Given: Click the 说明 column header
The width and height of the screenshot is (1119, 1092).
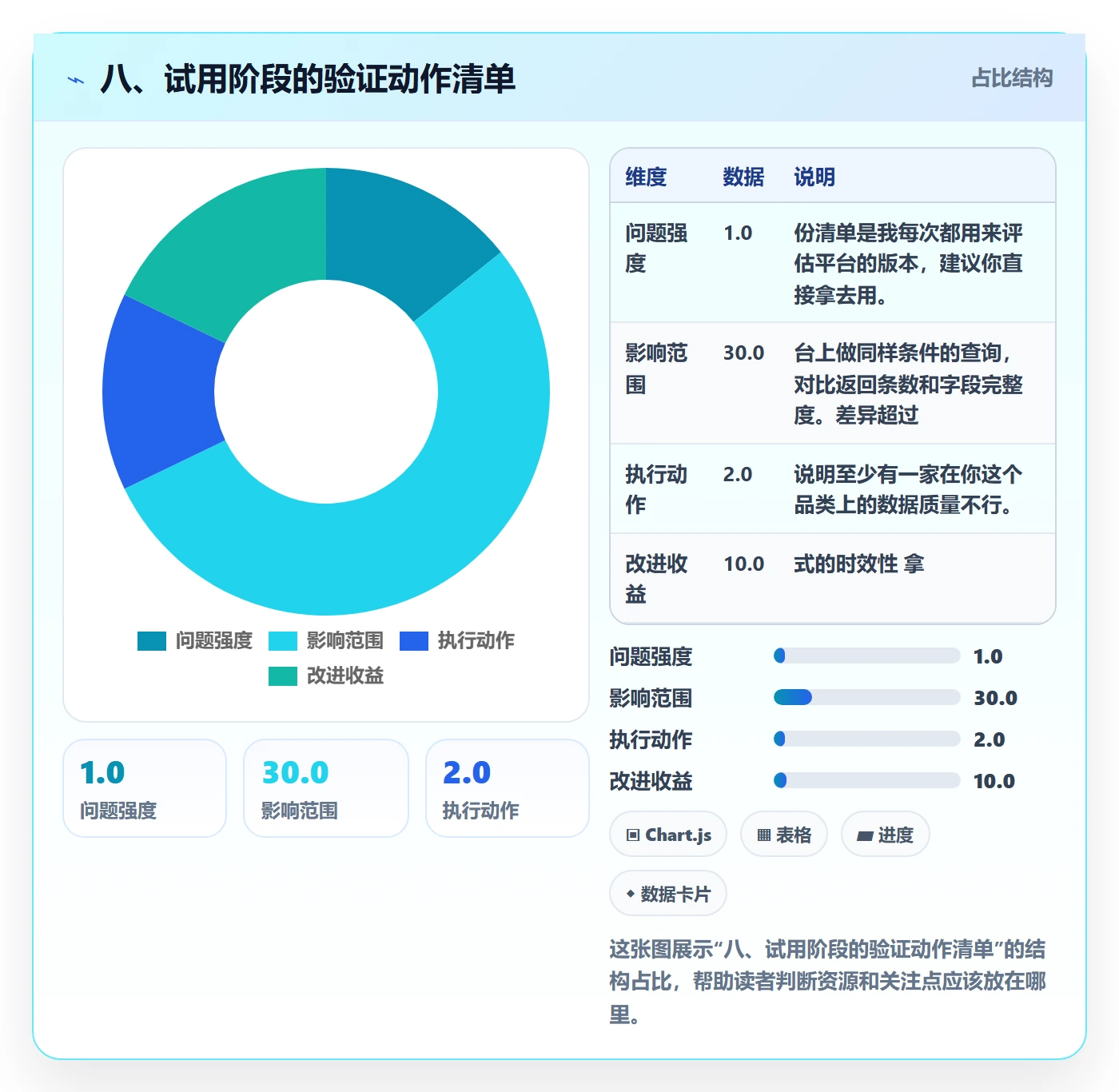Looking at the screenshot, I should coord(814,177).
